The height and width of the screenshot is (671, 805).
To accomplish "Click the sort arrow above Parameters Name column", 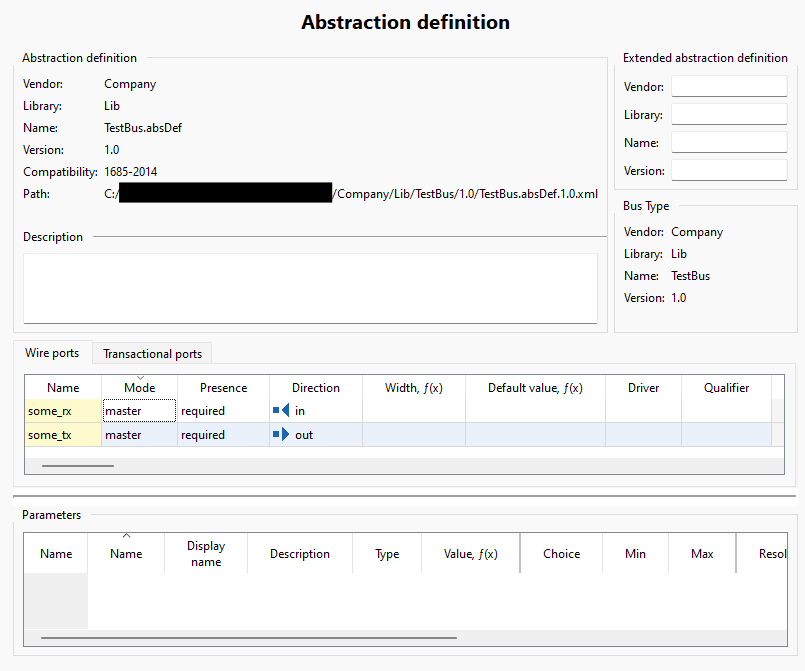I will coord(126,535).
